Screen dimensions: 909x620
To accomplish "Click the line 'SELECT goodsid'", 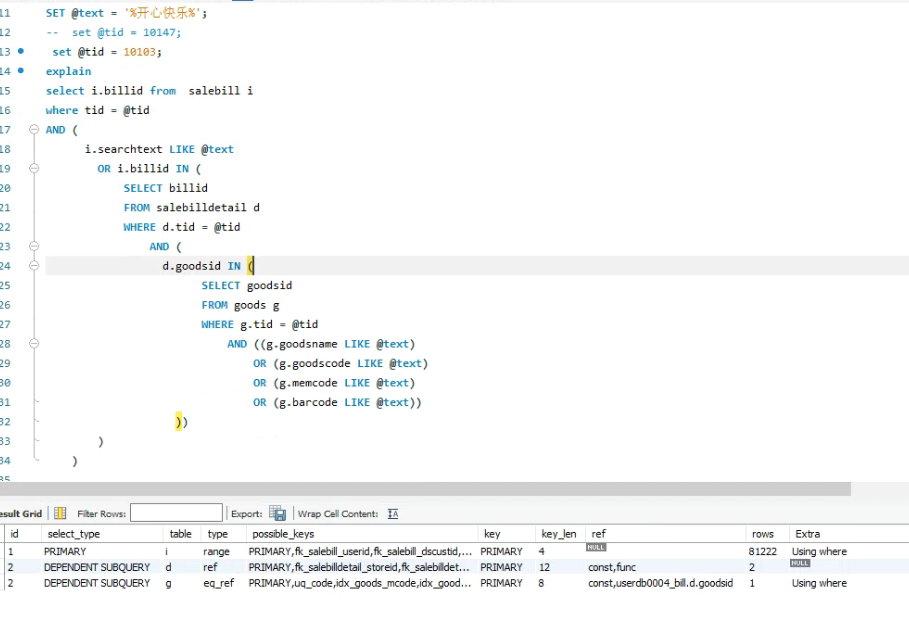I will click(x=246, y=285).
